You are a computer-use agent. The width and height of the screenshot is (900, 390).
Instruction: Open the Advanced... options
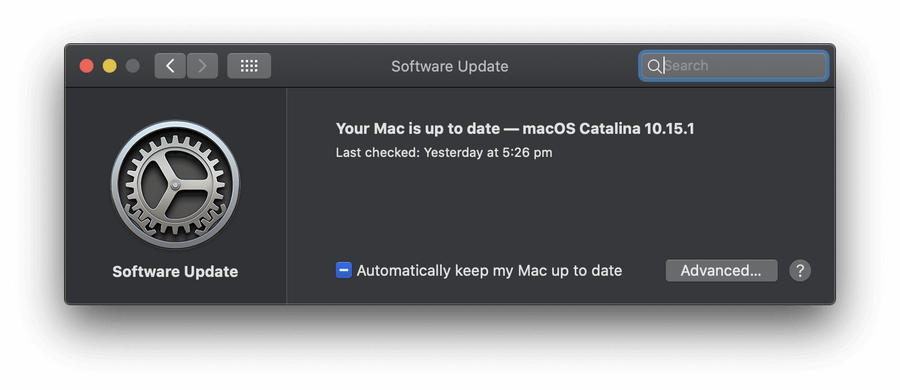(721, 271)
